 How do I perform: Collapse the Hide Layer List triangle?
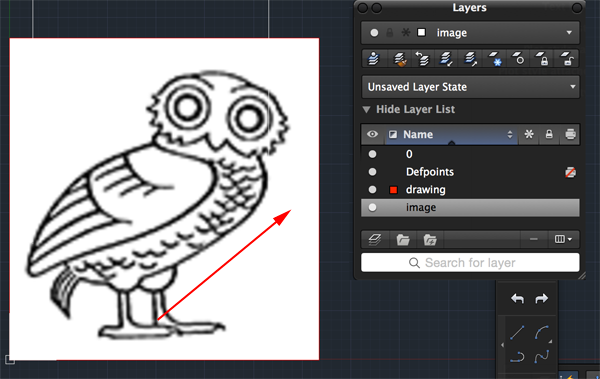point(366,109)
